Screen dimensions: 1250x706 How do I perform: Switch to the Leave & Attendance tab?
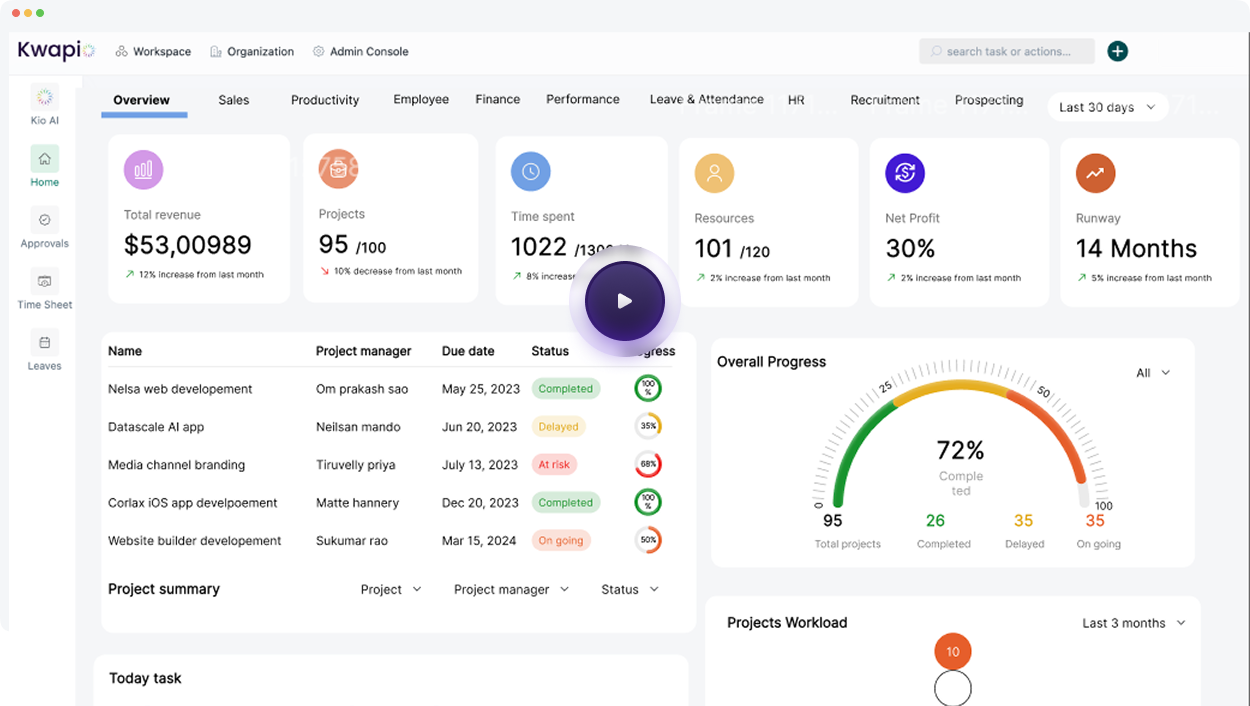pos(707,99)
